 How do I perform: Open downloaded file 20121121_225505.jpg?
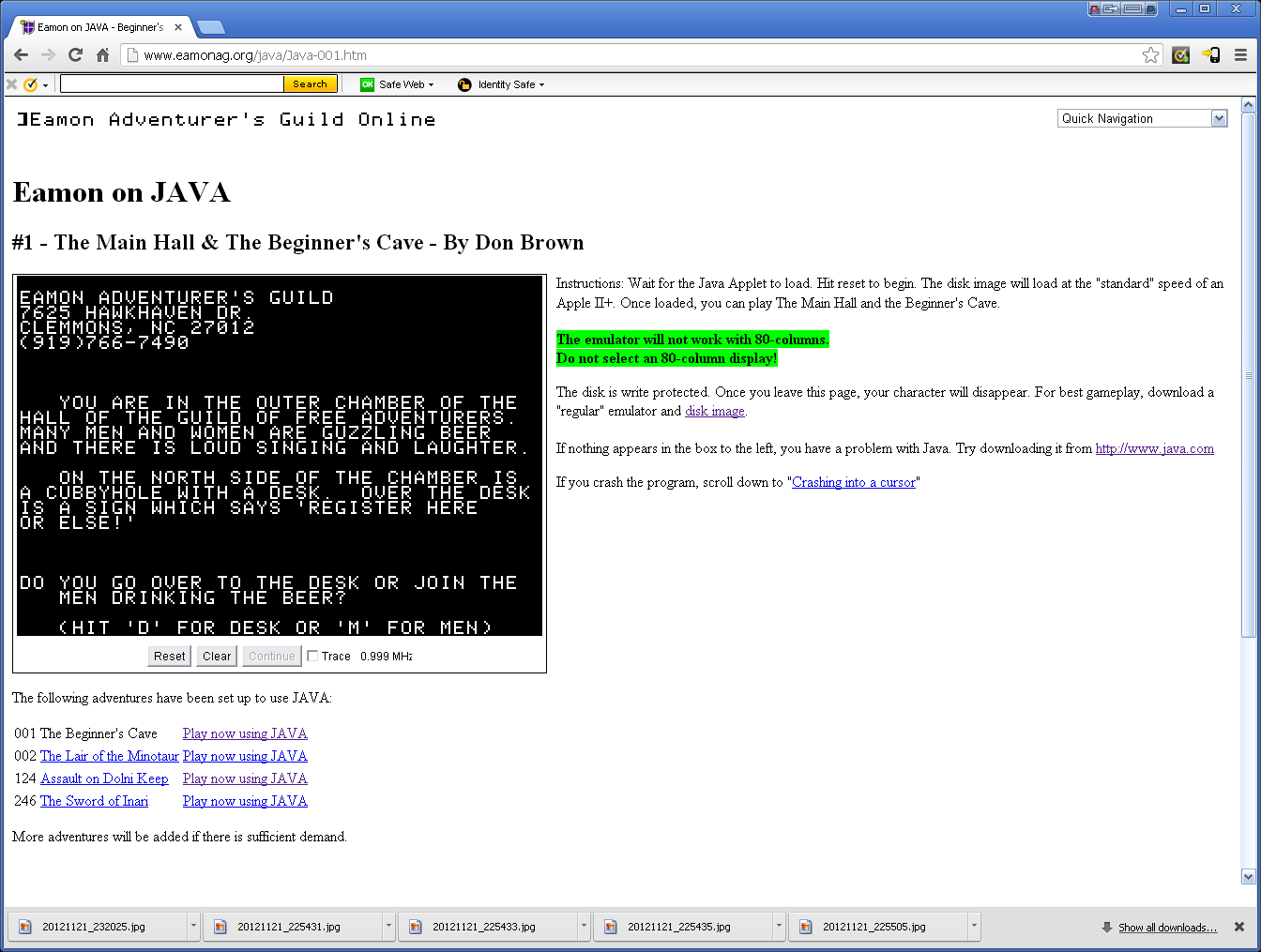coord(878,927)
